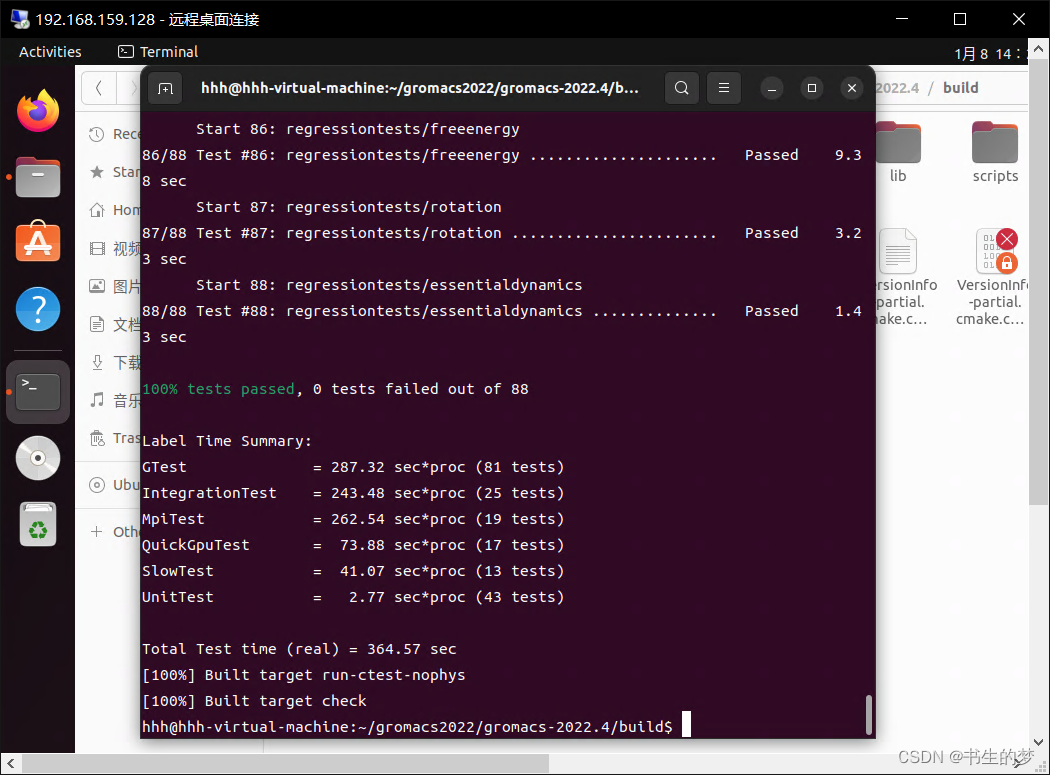
Task: Click 'Test #86: regressiontests/freeenergy' line
Action: tap(502, 155)
